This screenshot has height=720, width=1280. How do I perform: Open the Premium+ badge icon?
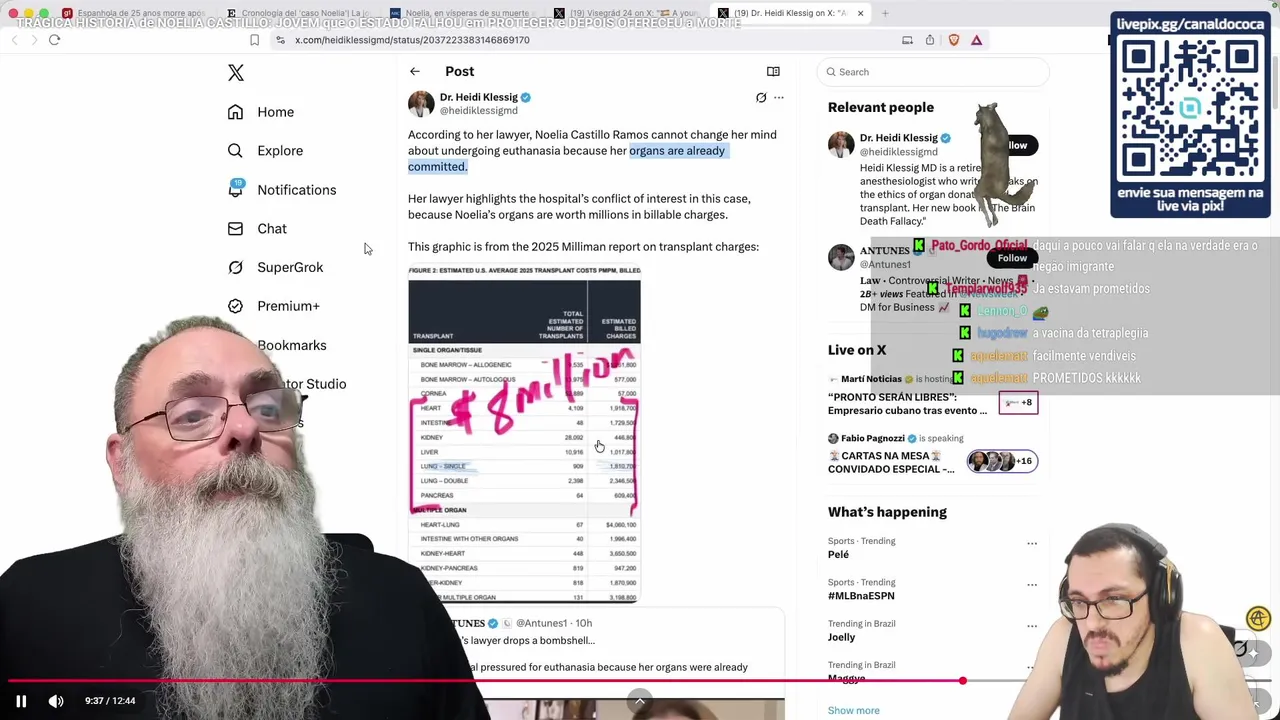pos(235,306)
